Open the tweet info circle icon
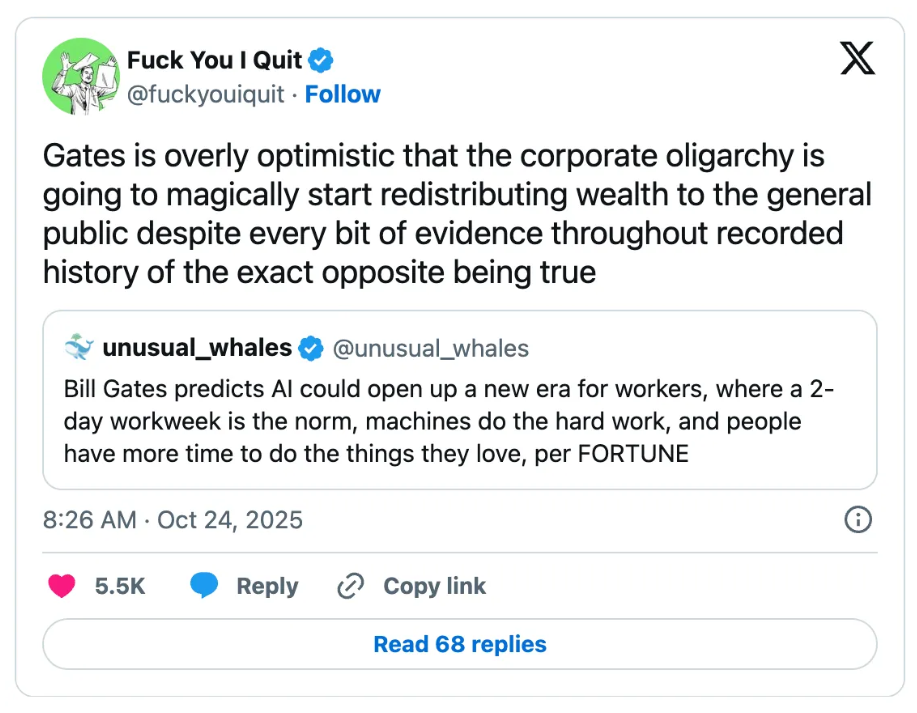The width and height of the screenshot is (917, 713). [858, 520]
